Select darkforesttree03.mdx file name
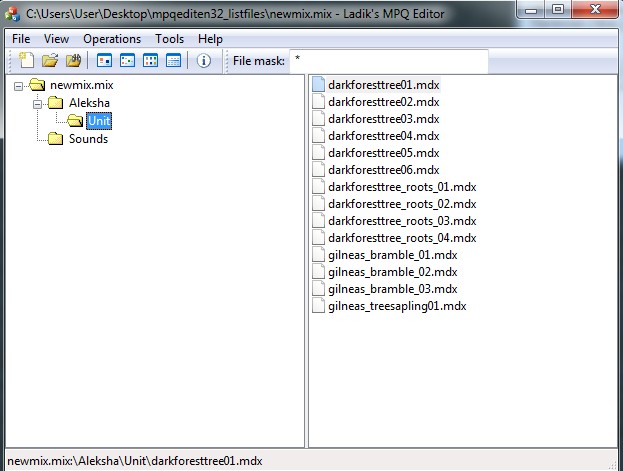The height and width of the screenshot is (471, 623). coord(384,119)
